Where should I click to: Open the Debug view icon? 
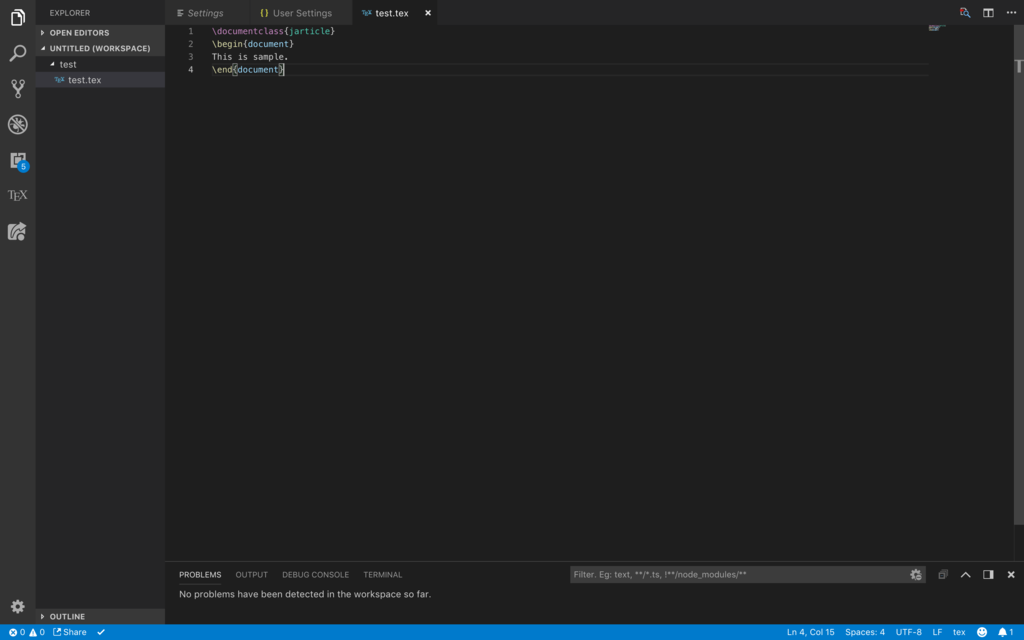click(18, 124)
